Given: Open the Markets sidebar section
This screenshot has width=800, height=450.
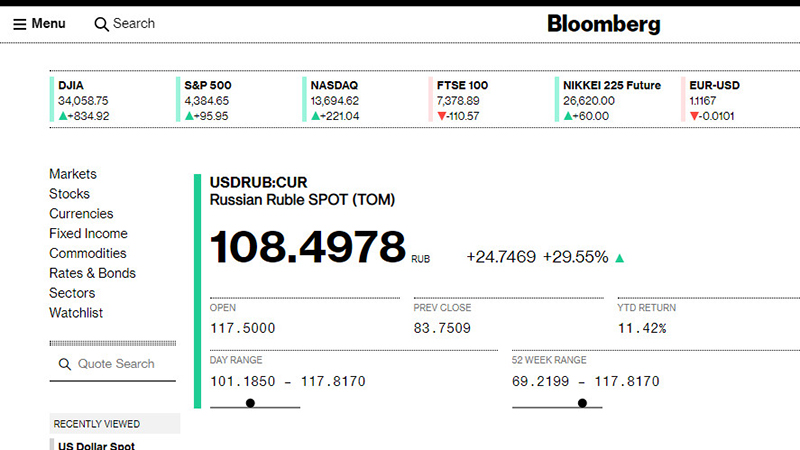Looking at the screenshot, I should coord(73,174).
